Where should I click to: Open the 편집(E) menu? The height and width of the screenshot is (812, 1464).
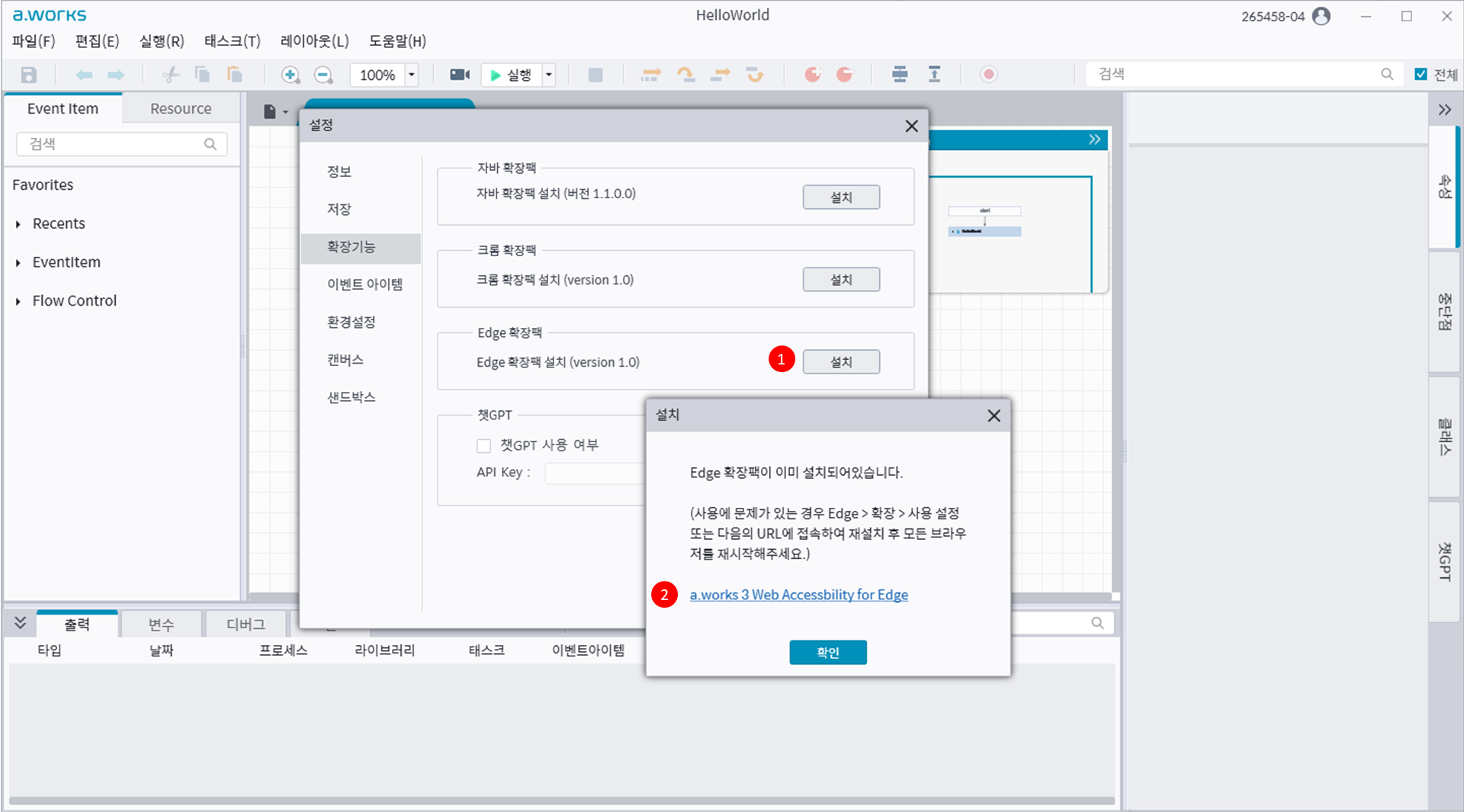point(97,41)
